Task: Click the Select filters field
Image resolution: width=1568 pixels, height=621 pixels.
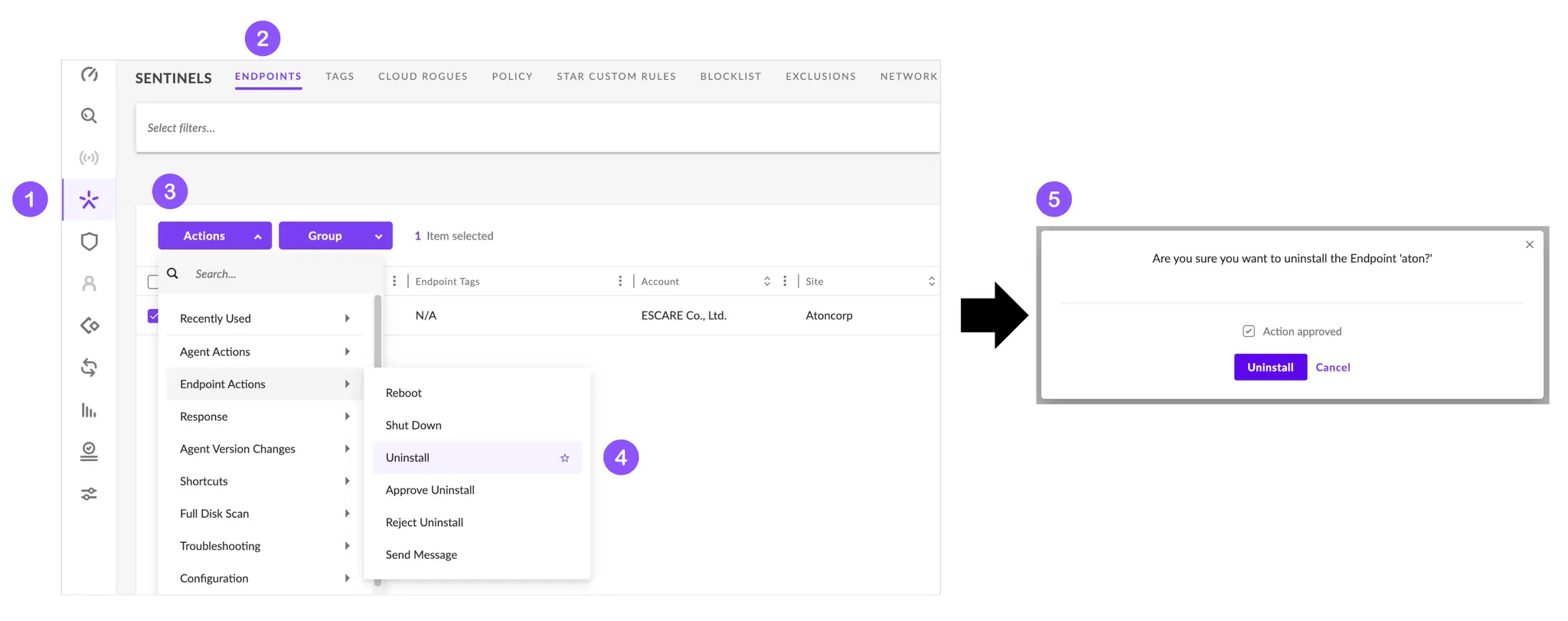Action: (x=536, y=128)
